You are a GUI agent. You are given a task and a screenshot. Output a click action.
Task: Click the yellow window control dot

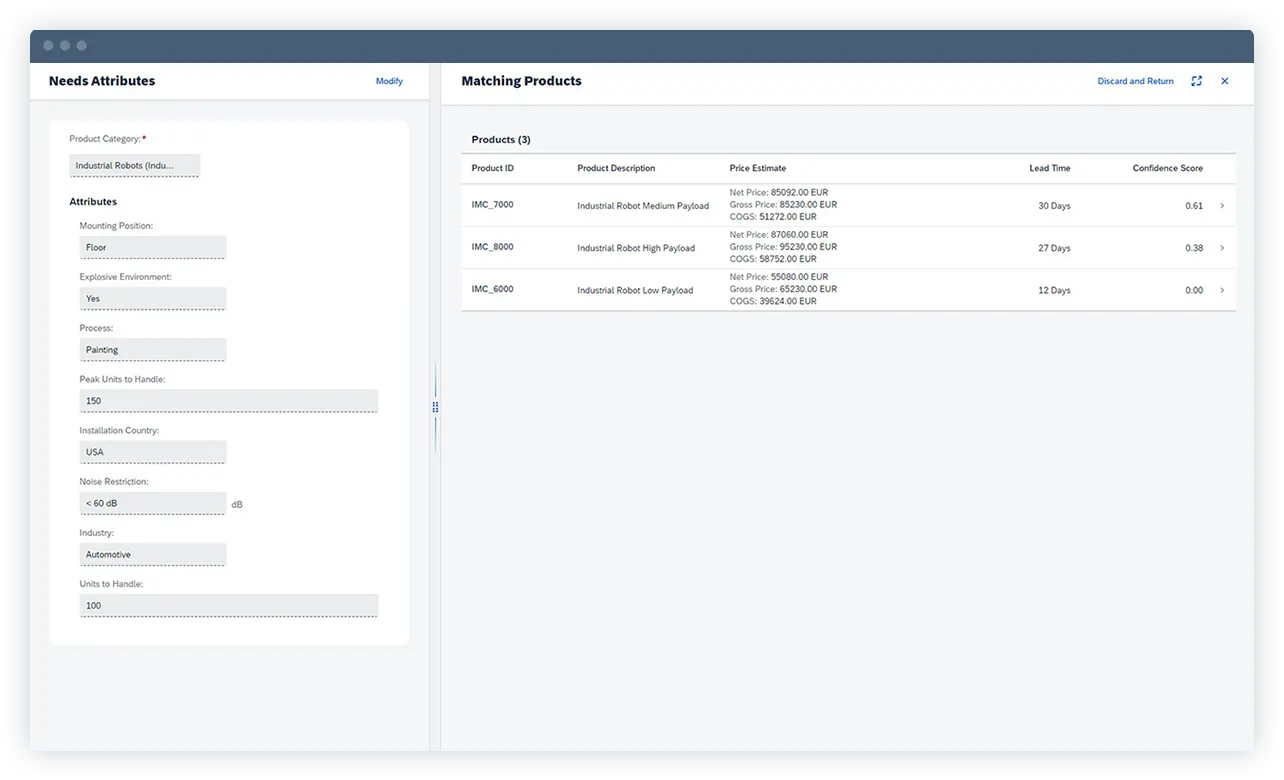pyautogui.click(x=64, y=45)
